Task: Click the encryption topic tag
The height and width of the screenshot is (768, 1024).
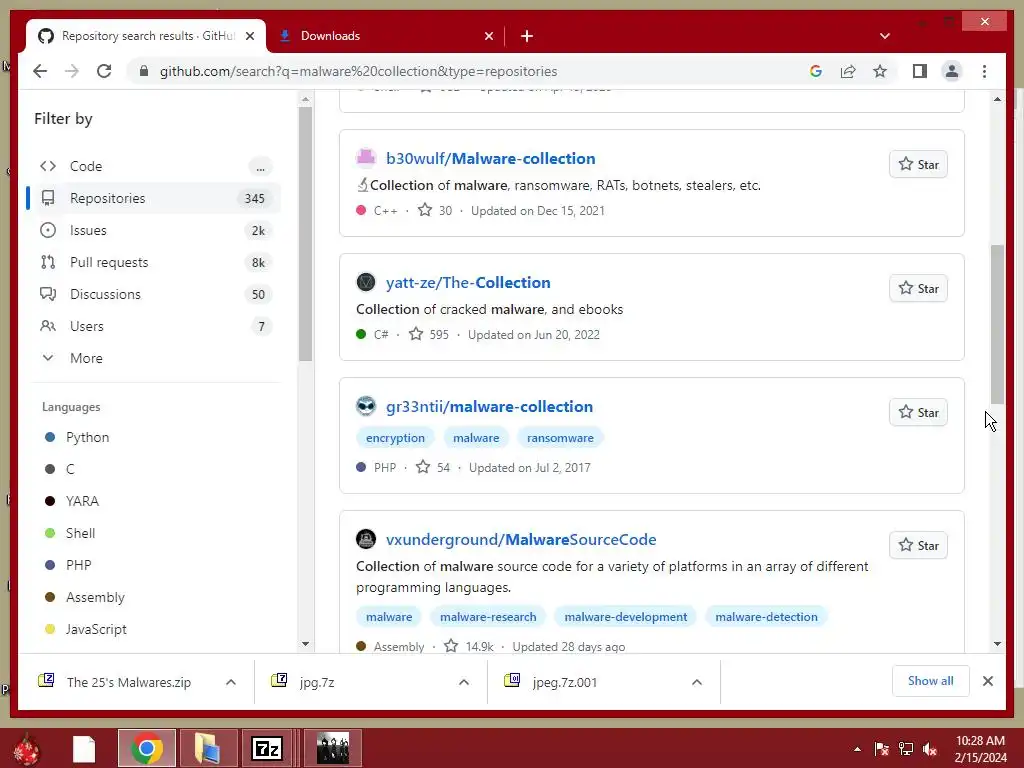Action: (x=395, y=438)
